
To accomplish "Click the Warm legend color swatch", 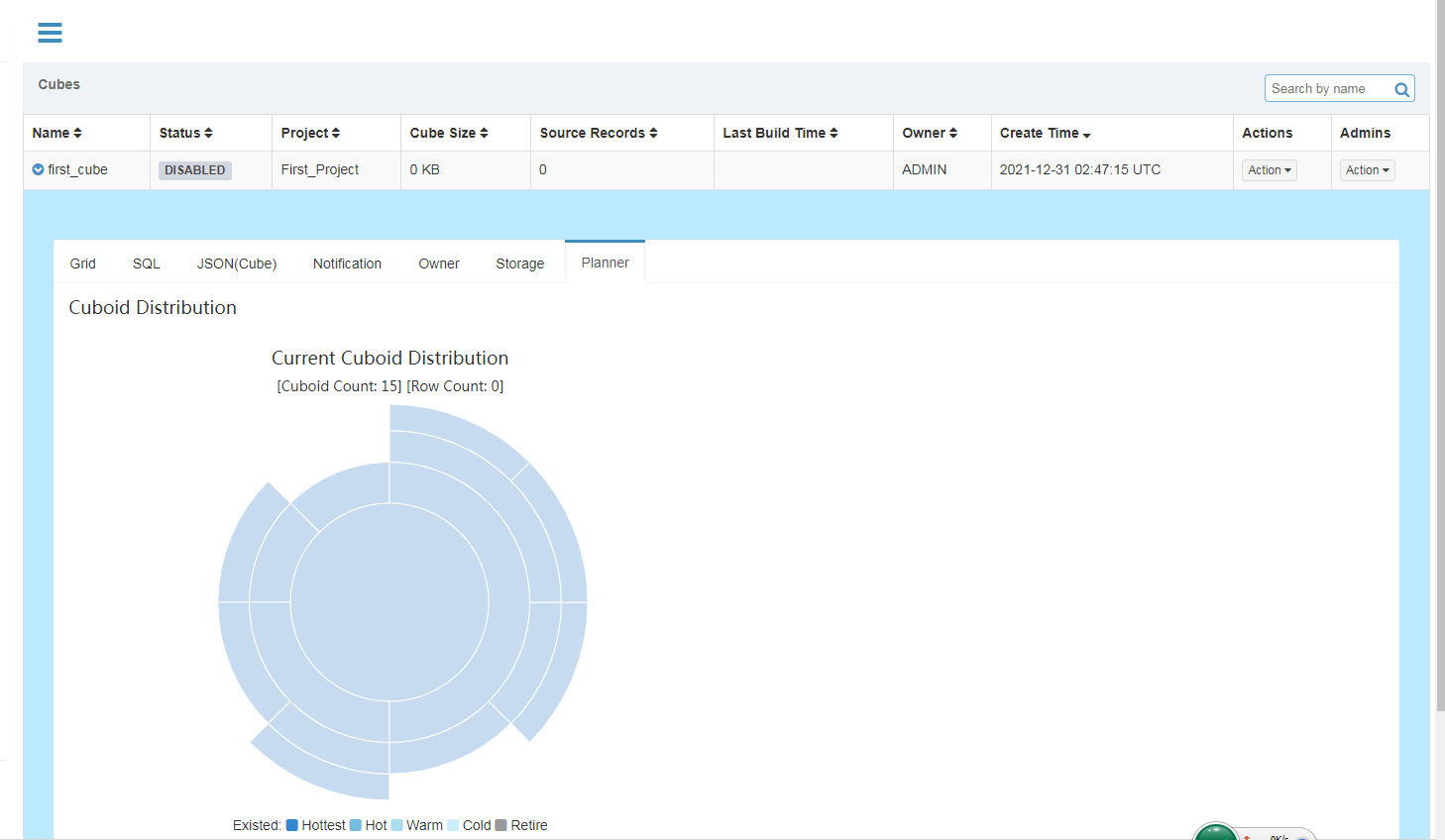I will coord(396,825).
